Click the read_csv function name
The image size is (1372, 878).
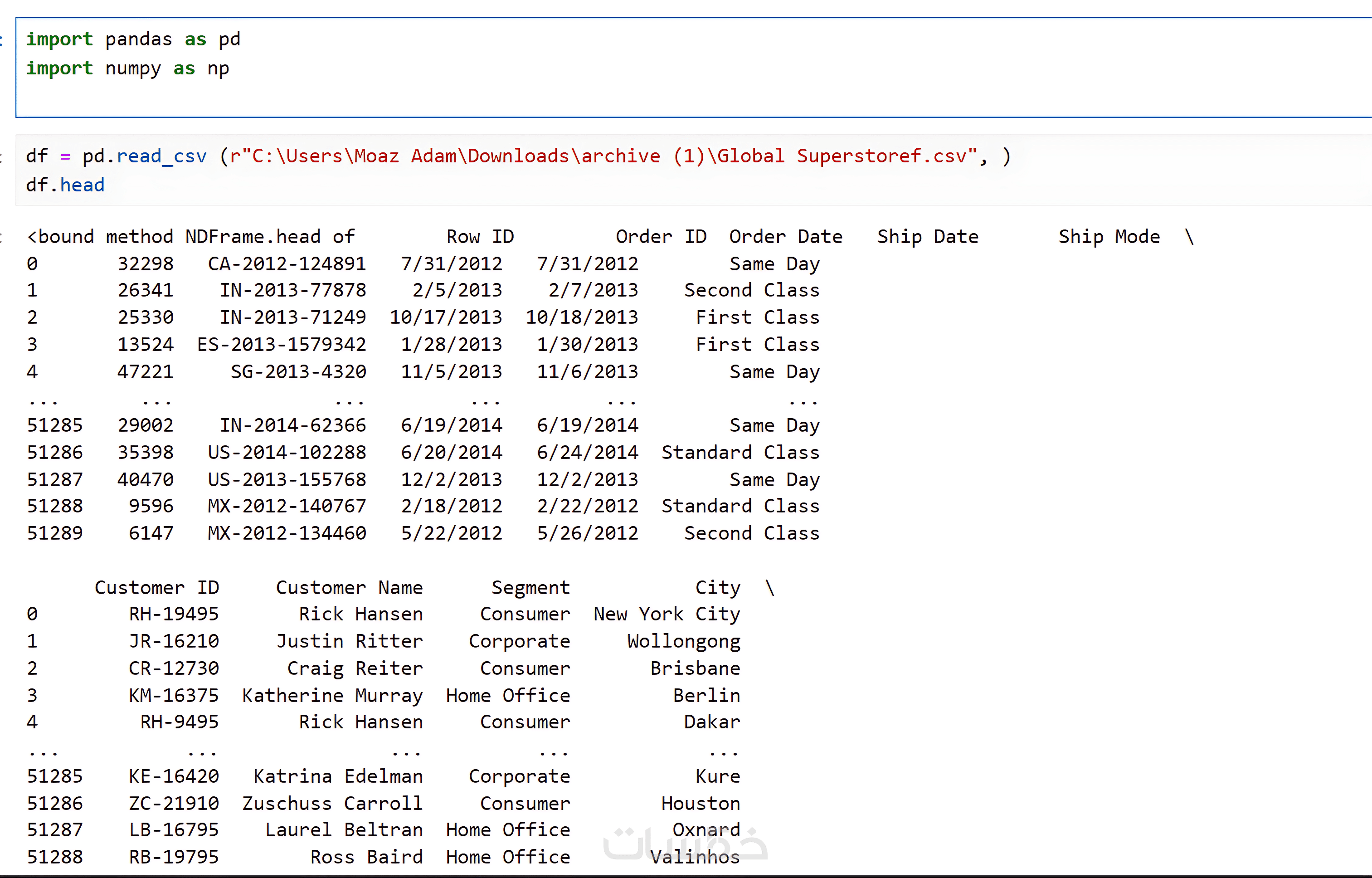pos(161,156)
